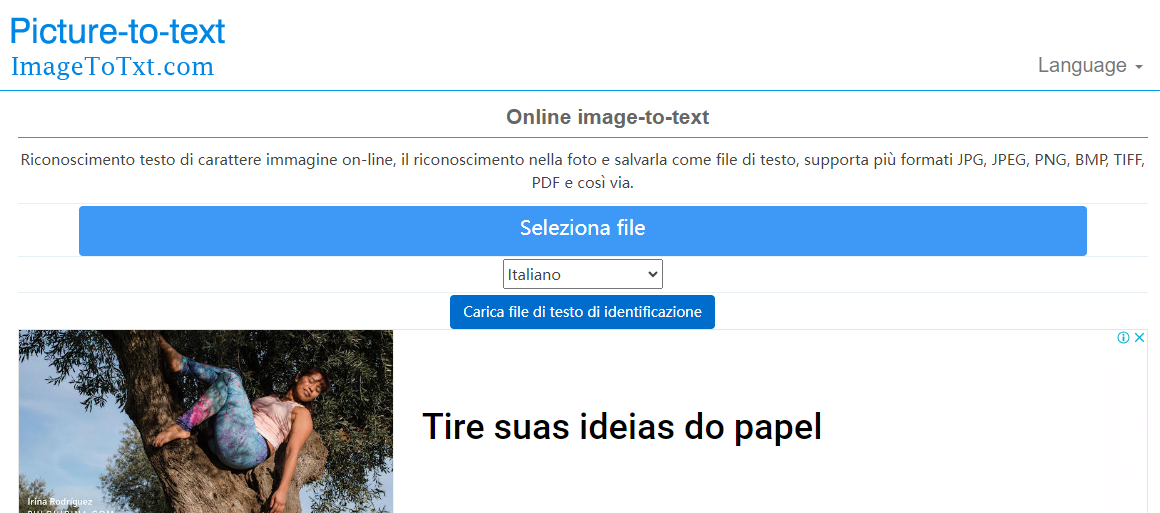Click the ad info icon
Viewport: 1160px width, 513px height.
[1123, 338]
